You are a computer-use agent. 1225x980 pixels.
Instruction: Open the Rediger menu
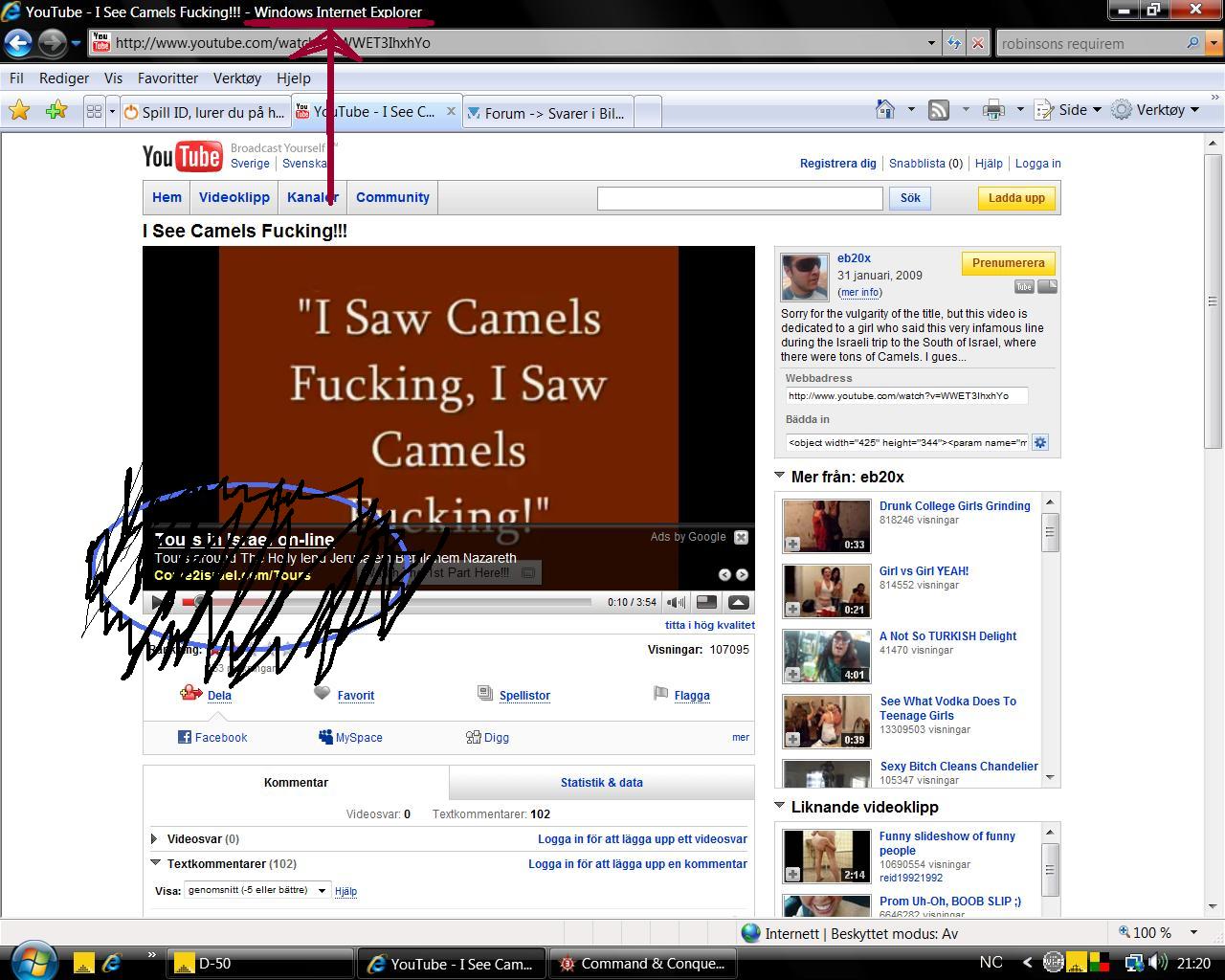click(64, 78)
